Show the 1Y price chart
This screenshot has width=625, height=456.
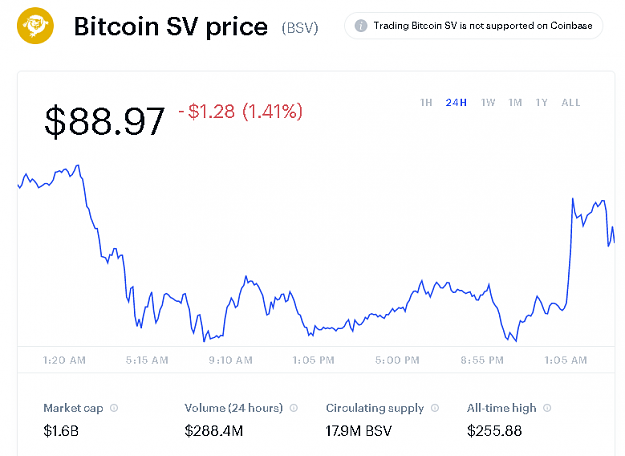coord(541,103)
